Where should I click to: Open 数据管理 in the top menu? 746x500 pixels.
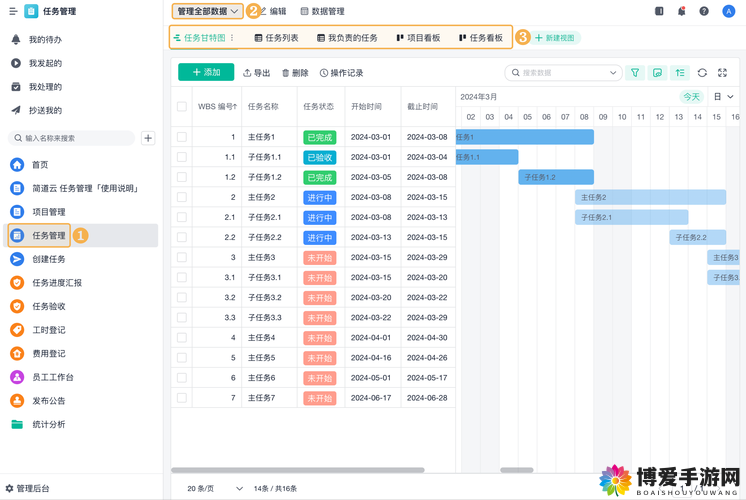point(323,11)
